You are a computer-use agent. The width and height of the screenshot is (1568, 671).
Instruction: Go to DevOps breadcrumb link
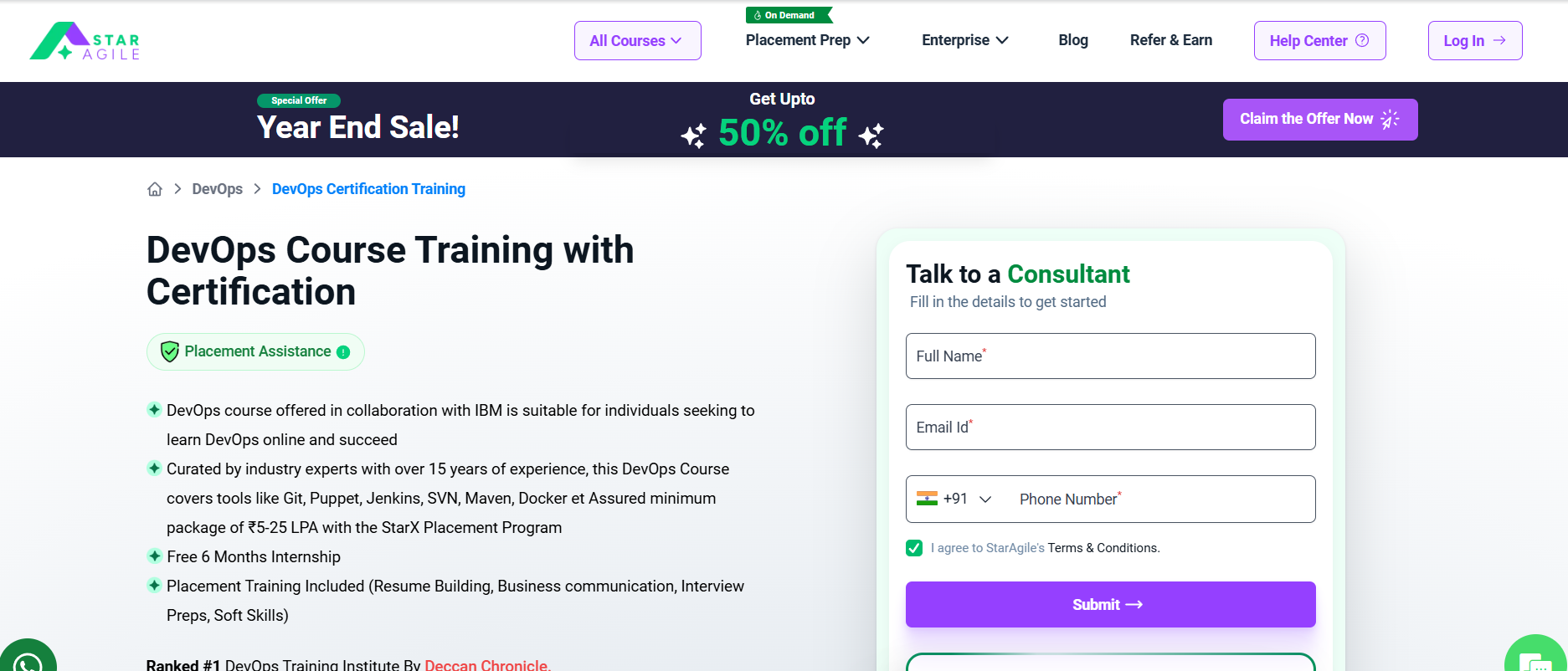(x=218, y=189)
